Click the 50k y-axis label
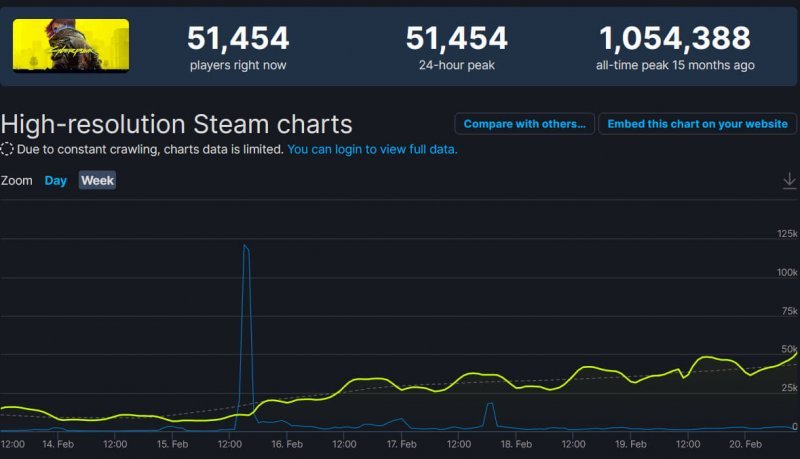Screen dimensions: 800x459 click(x=789, y=349)
